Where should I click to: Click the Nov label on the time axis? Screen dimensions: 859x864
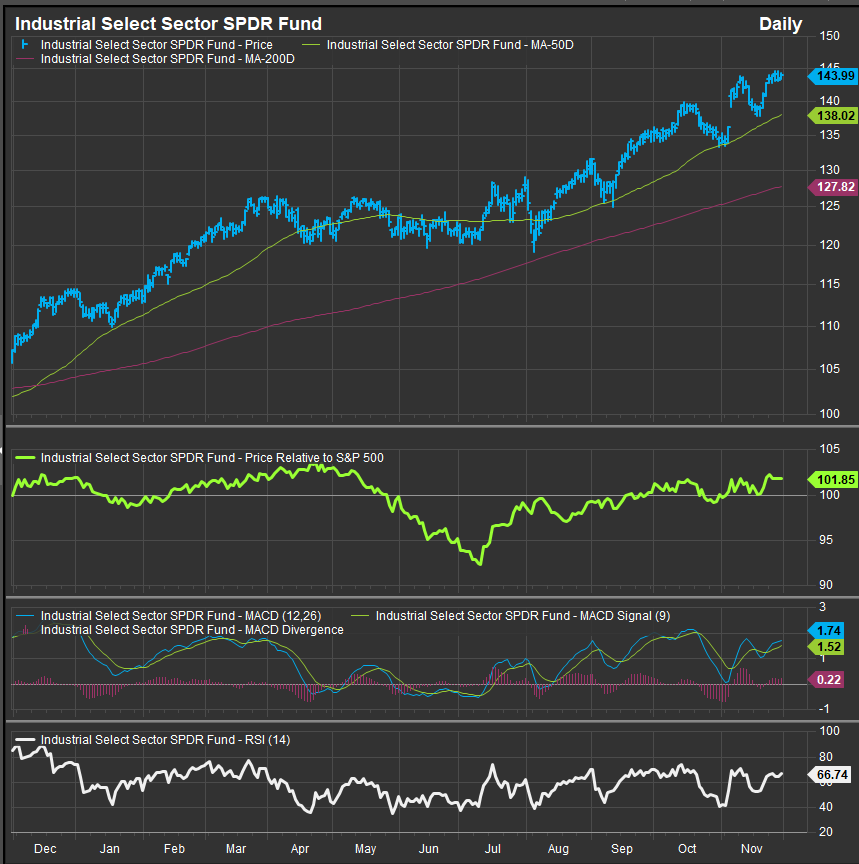pos(752,849)
